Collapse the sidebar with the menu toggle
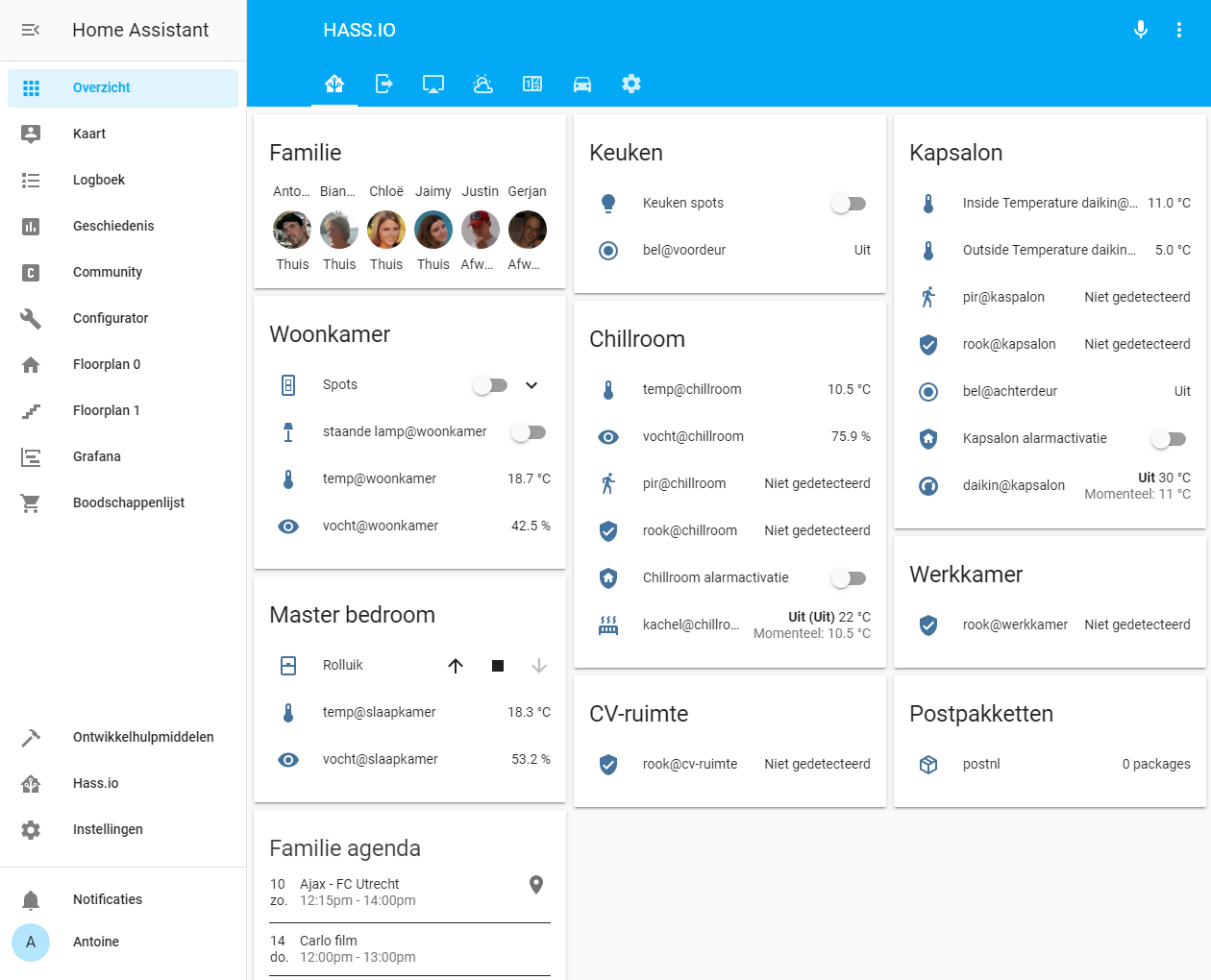This screenshot has width=1211, height=980. tap(30, 30)
